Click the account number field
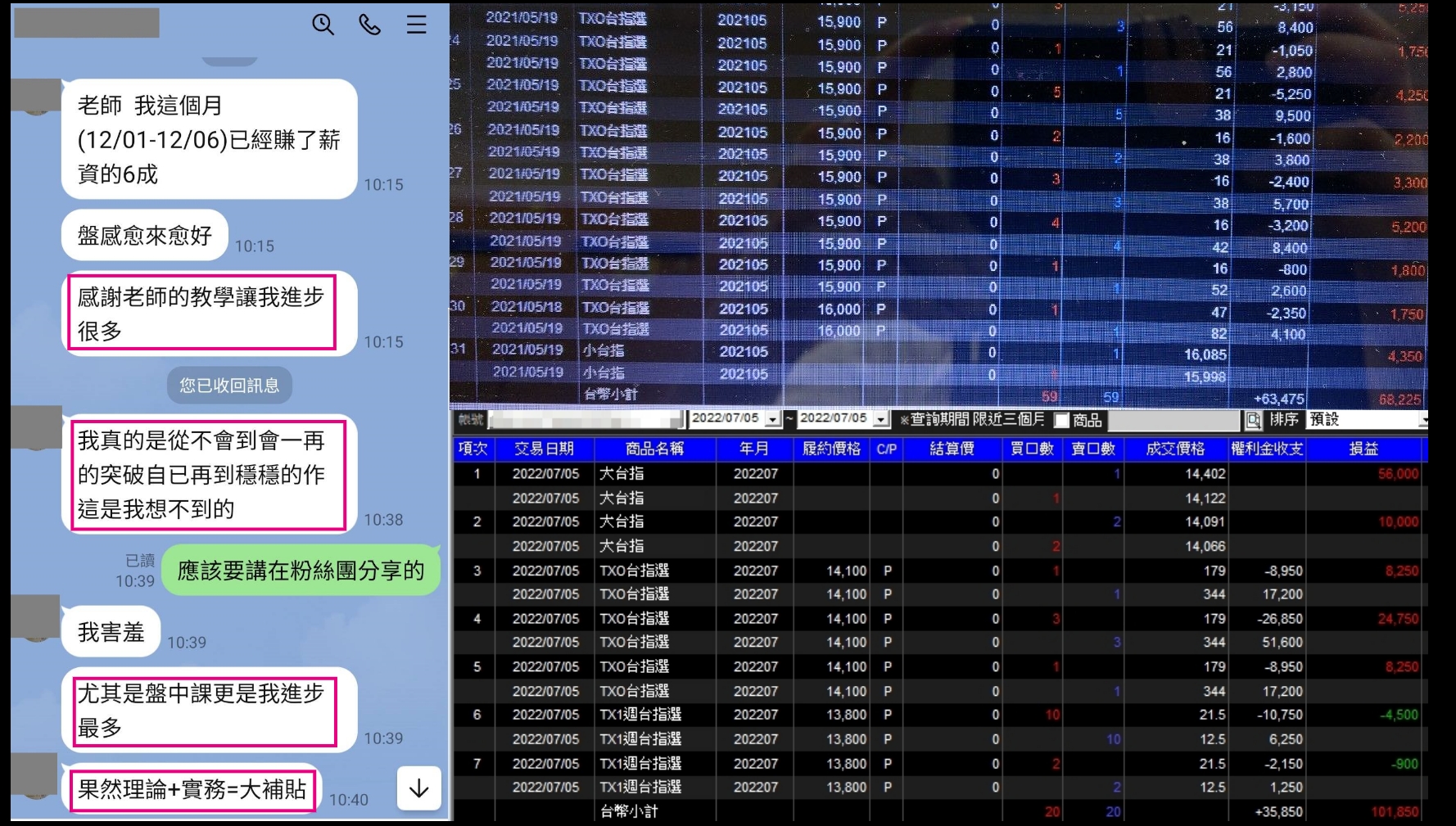 tap(585, 420)
